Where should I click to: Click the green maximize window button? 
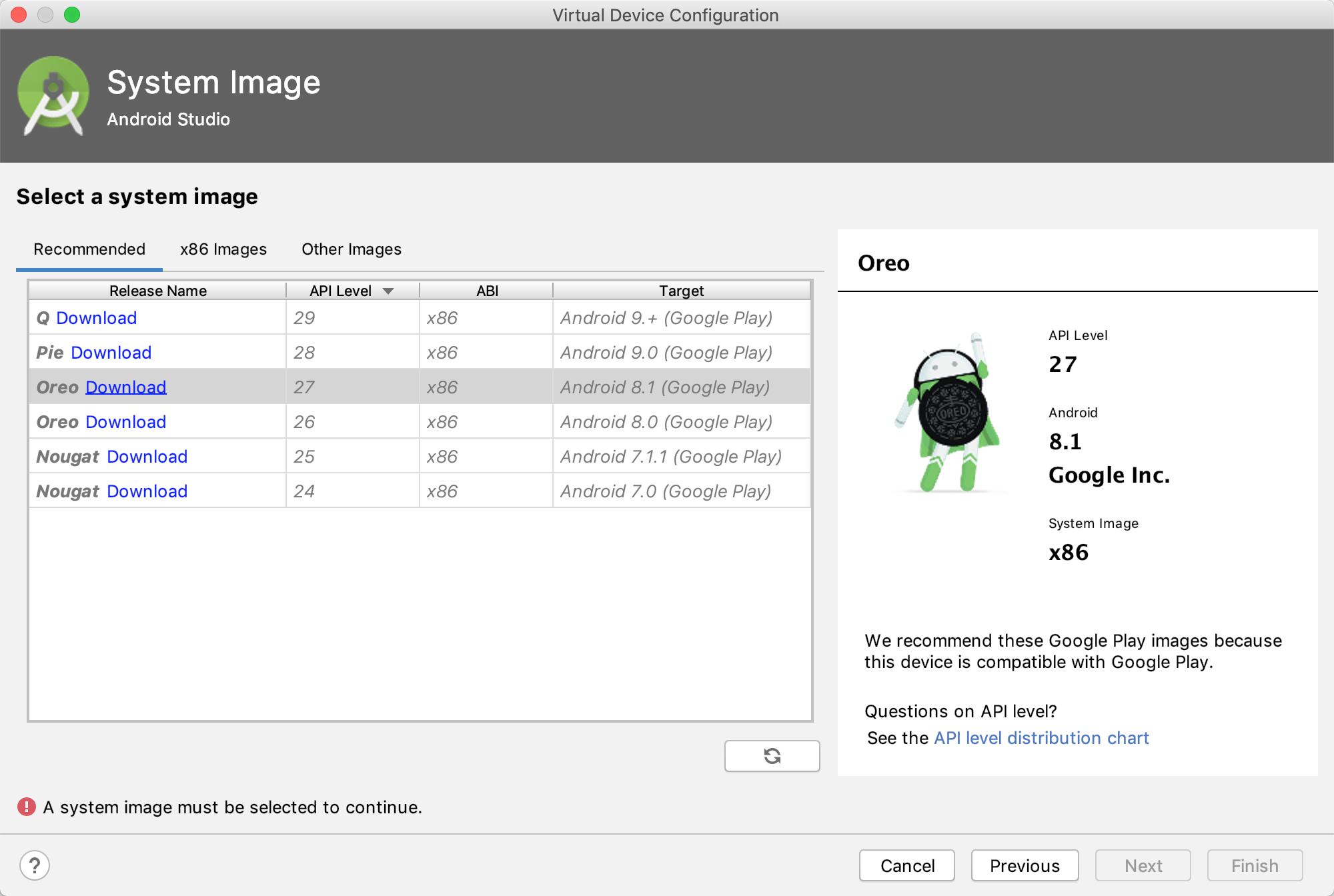(x=72, y=15)
